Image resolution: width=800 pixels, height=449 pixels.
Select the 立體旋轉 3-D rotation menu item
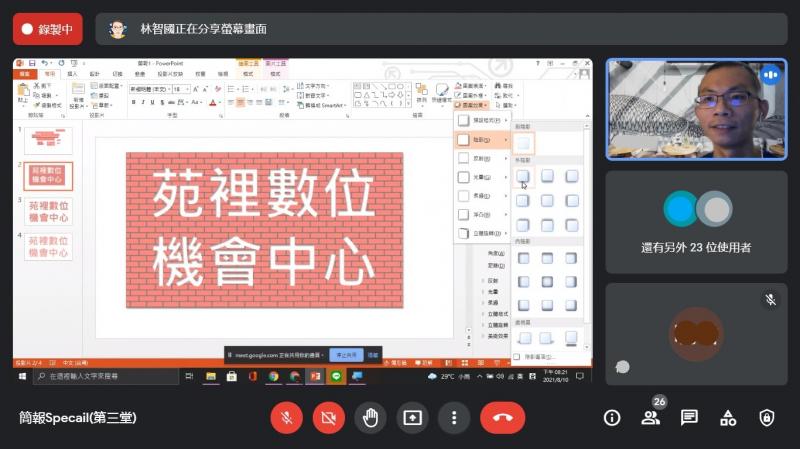pos(482,233)
